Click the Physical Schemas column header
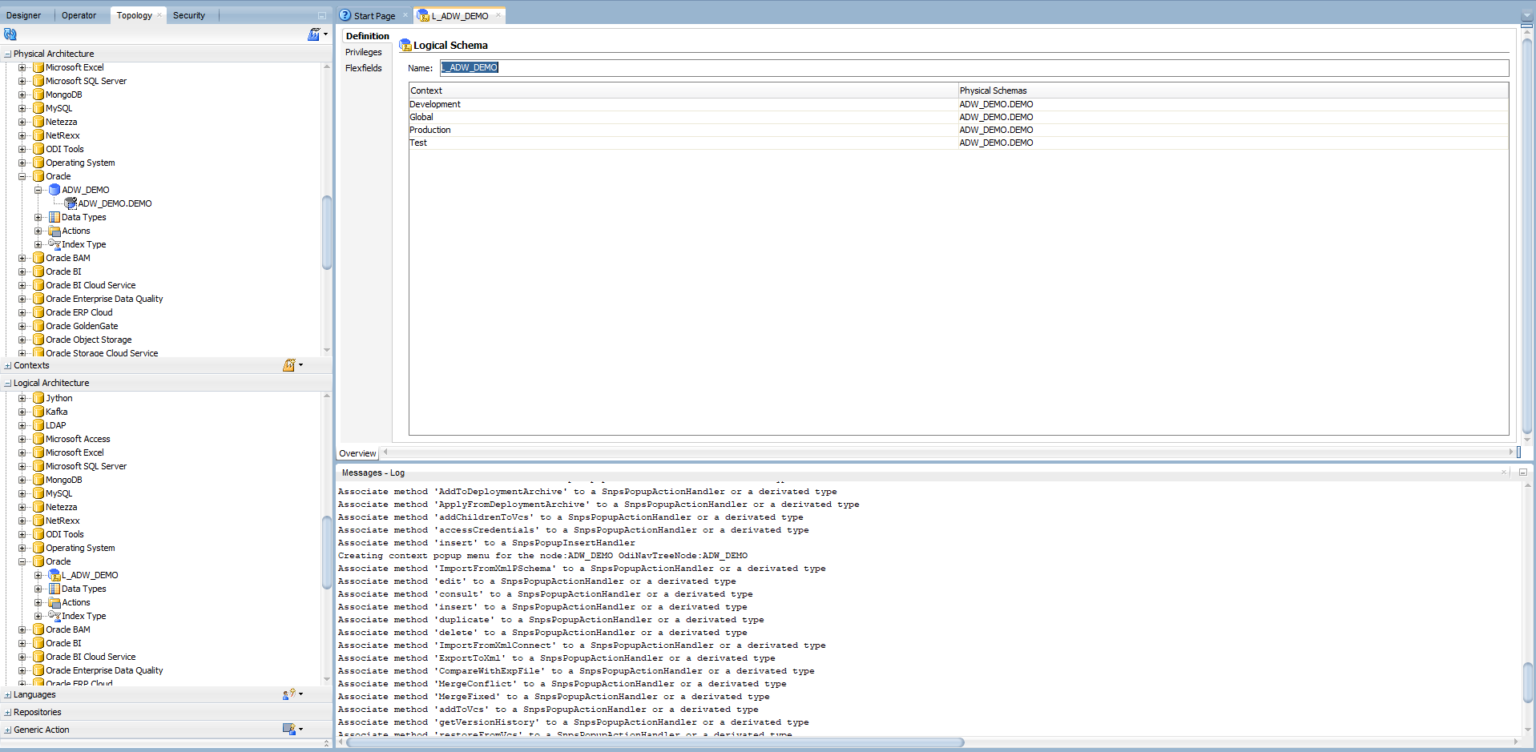 (1233, 90)
